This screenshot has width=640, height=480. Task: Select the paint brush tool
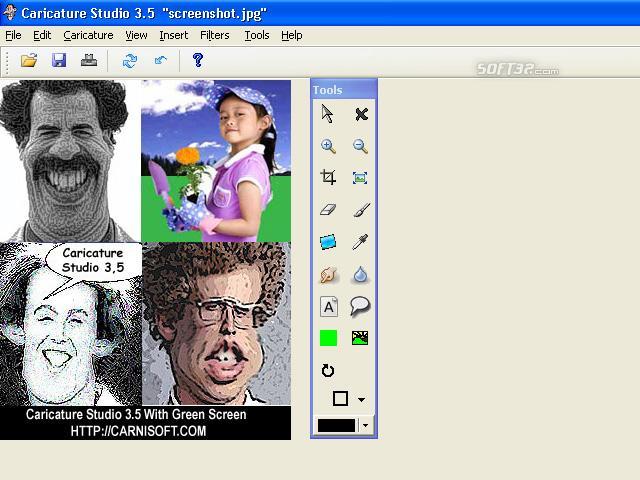[x=361, y=210]
